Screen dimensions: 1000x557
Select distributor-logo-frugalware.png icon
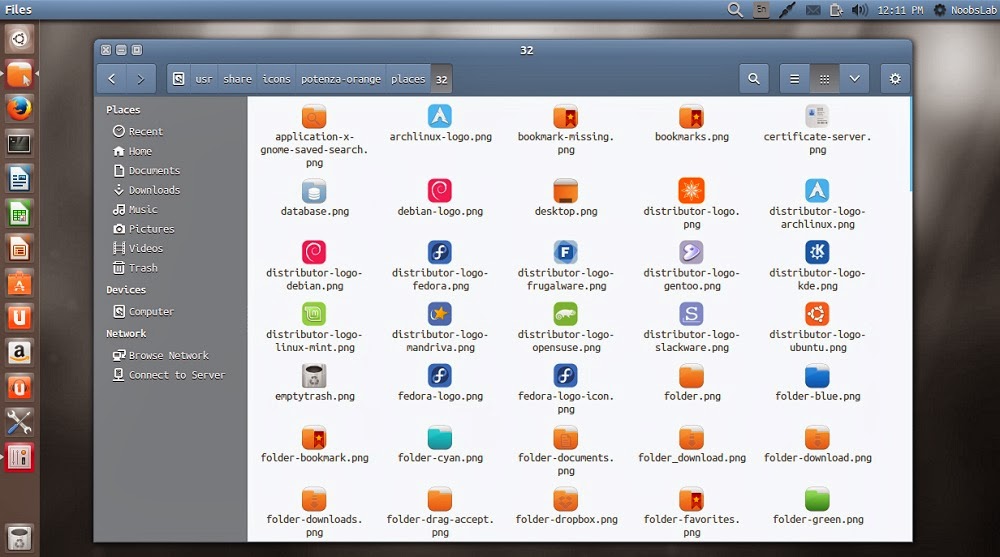click(x=566, y=252)
